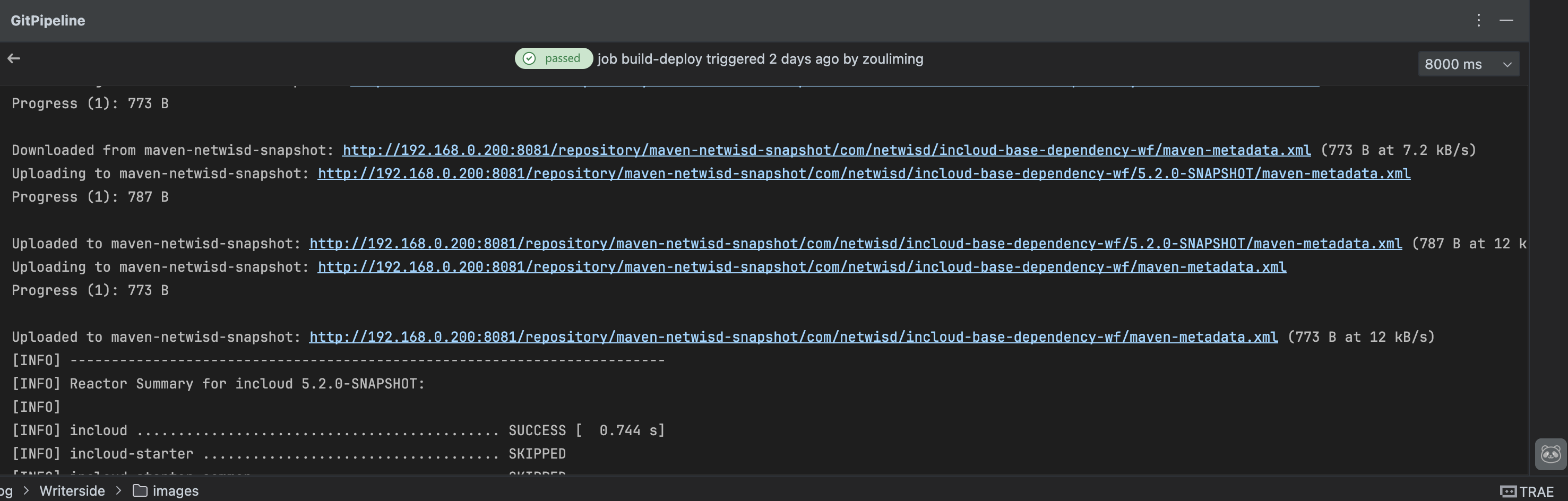Image resolution: width=1568 pixels, height=501 pixels.
Task: Open the URL on the Downloaded from line
Action: 826,150
